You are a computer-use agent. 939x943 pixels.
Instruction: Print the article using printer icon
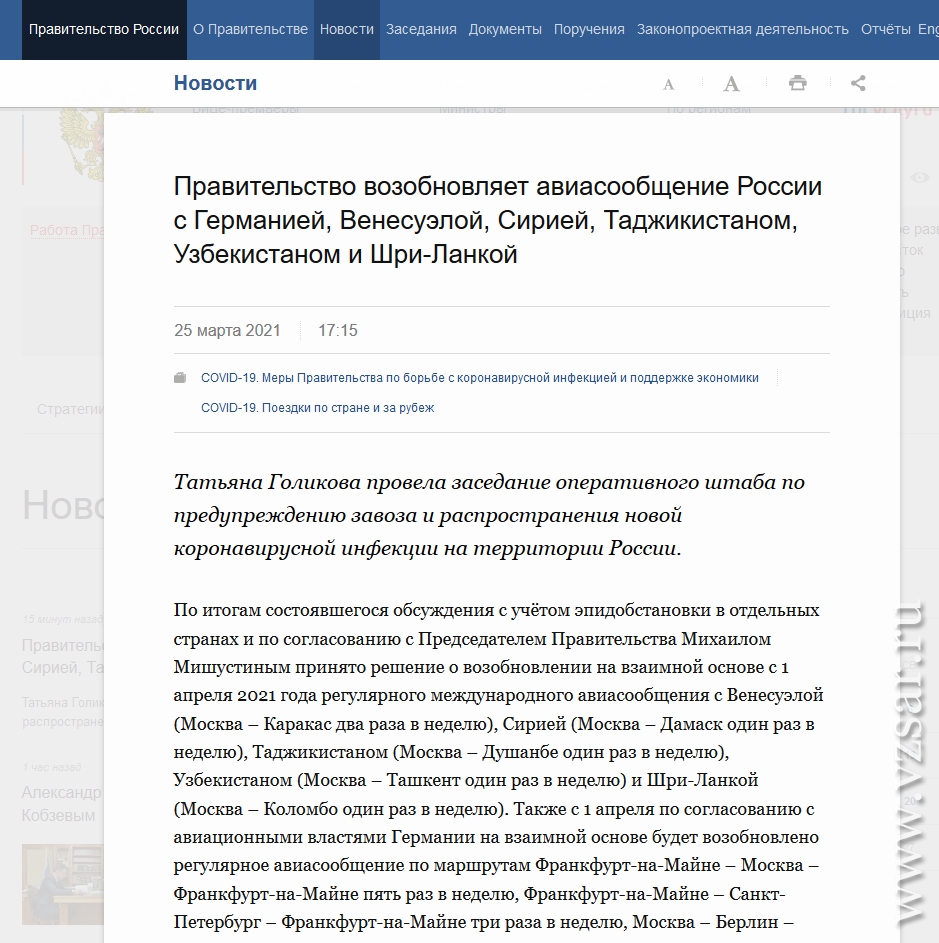798,82
